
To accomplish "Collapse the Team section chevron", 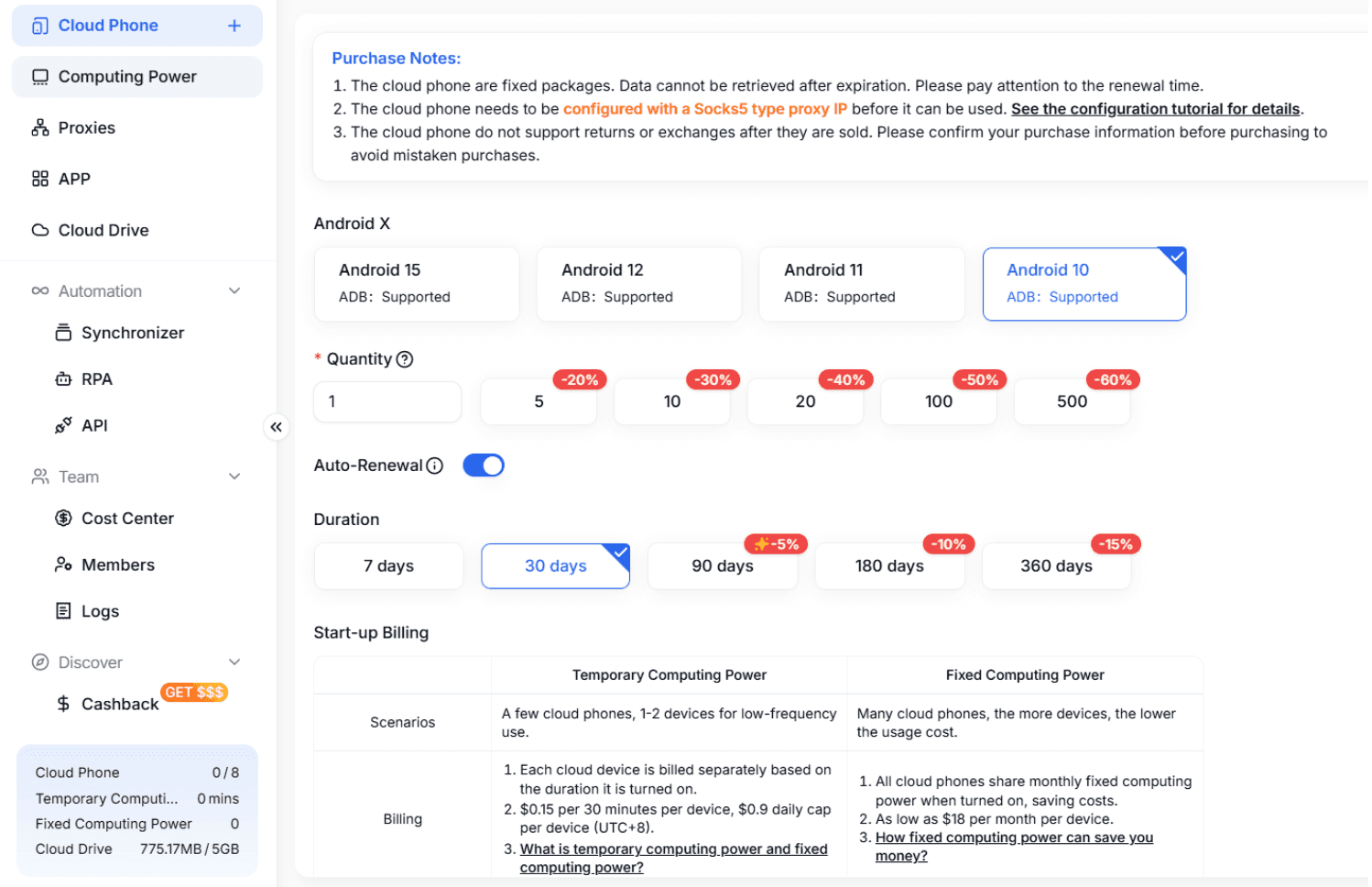I will 234,476.
